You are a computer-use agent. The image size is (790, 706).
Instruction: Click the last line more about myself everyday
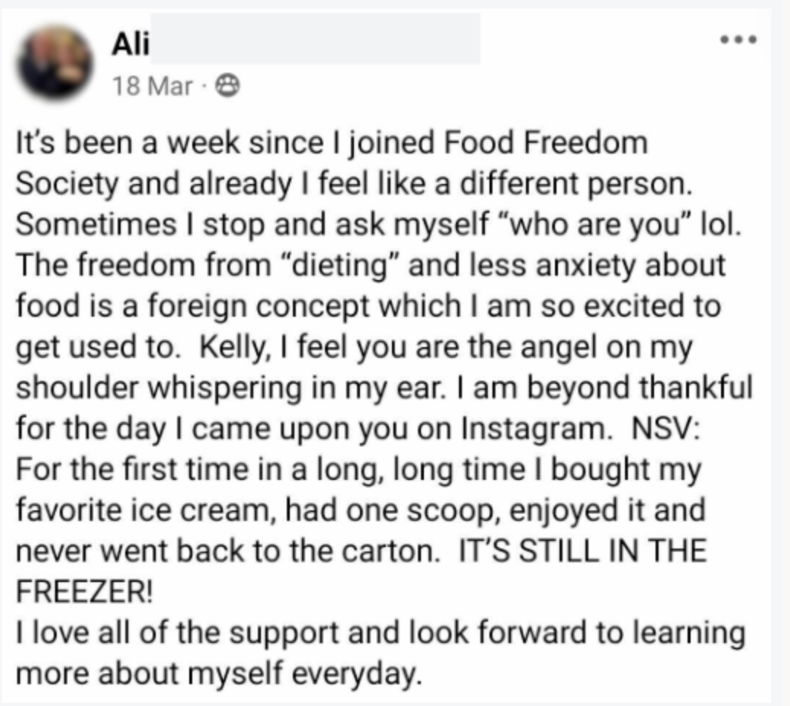pyautogui.click(x=219, y=674)
